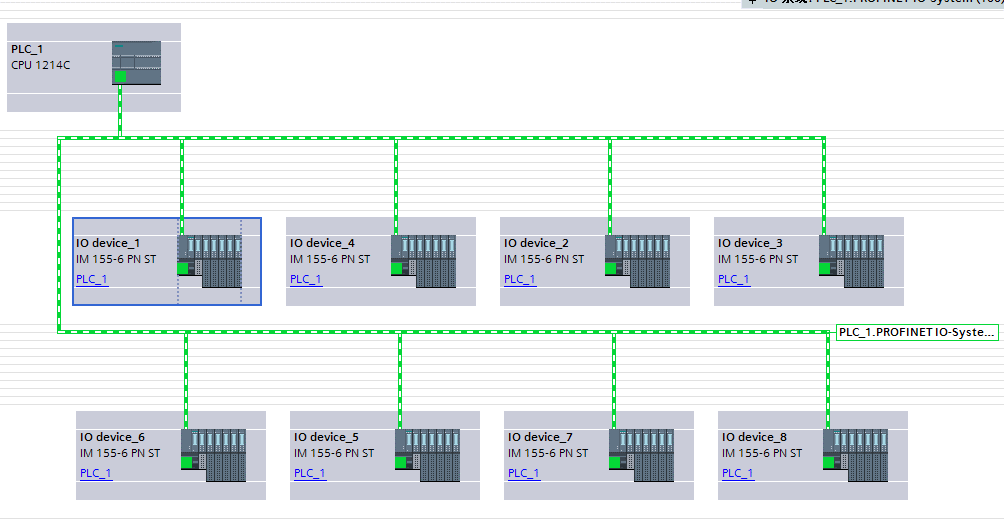The image size is (1004, 526).
Task: Click the IO device_8 name label
Action: [x=754, y=437]
